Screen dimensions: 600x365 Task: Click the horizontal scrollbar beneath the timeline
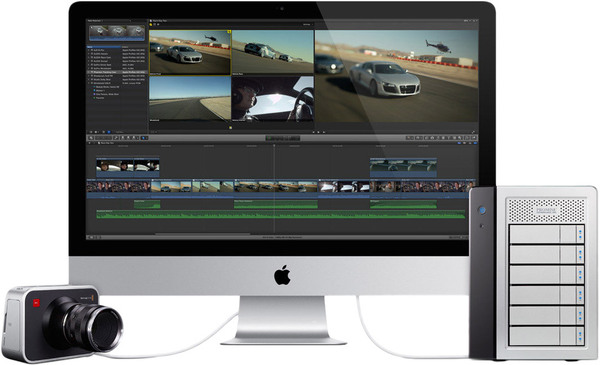tap(203, 234)
